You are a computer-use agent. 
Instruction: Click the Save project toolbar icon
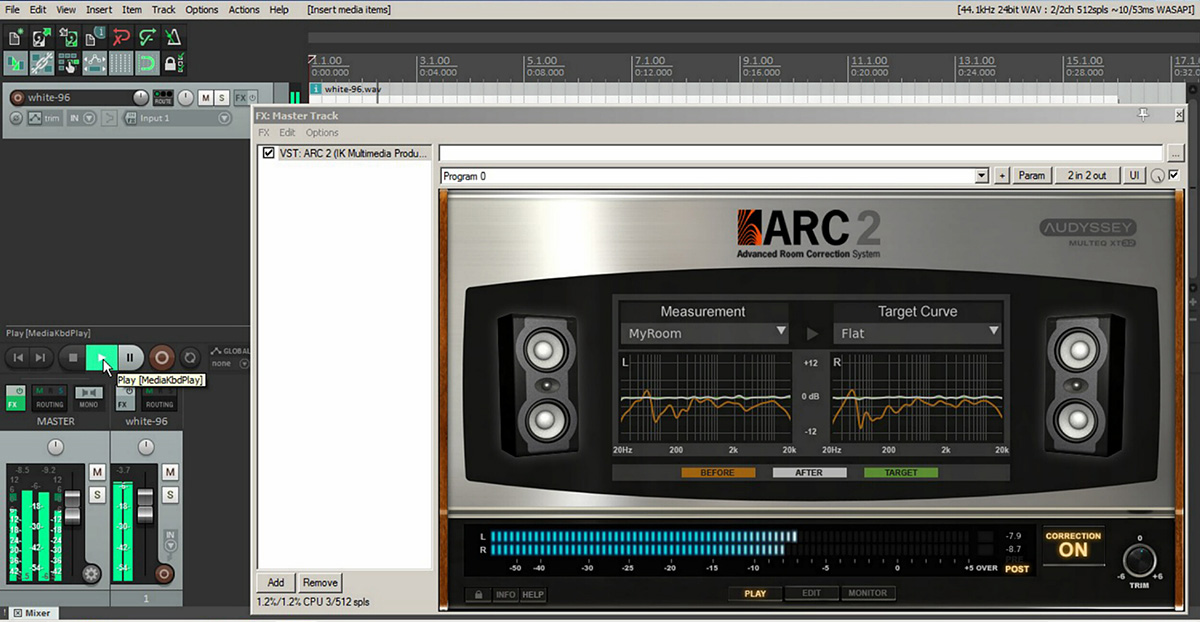click(x=69, y=39)
